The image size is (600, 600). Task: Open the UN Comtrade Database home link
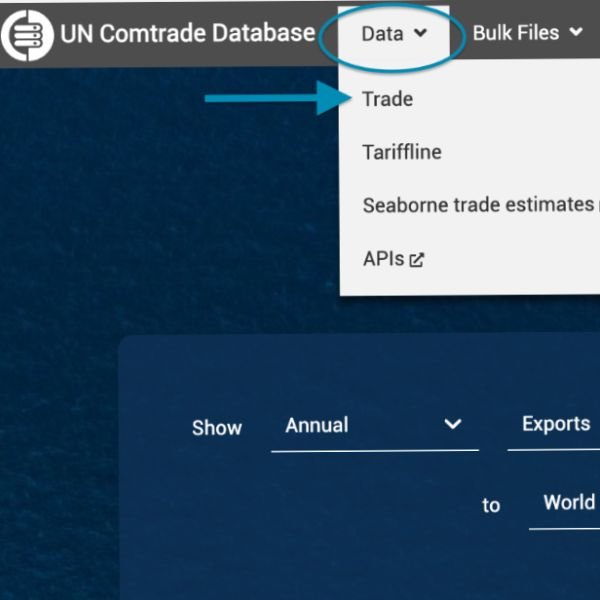click(188, 33)
